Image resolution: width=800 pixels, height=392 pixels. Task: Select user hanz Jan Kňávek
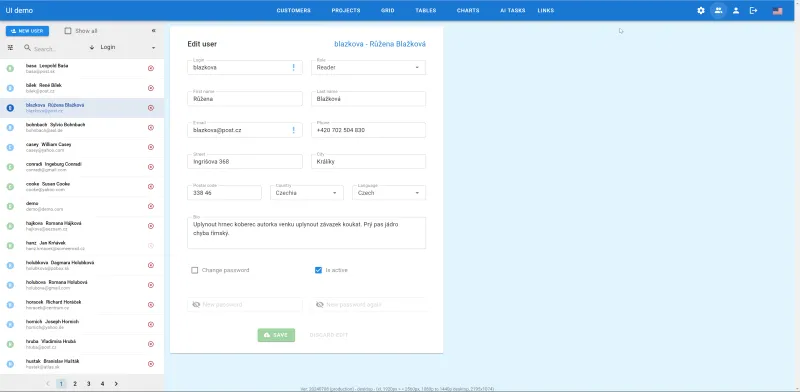click(x=82, y=246)
